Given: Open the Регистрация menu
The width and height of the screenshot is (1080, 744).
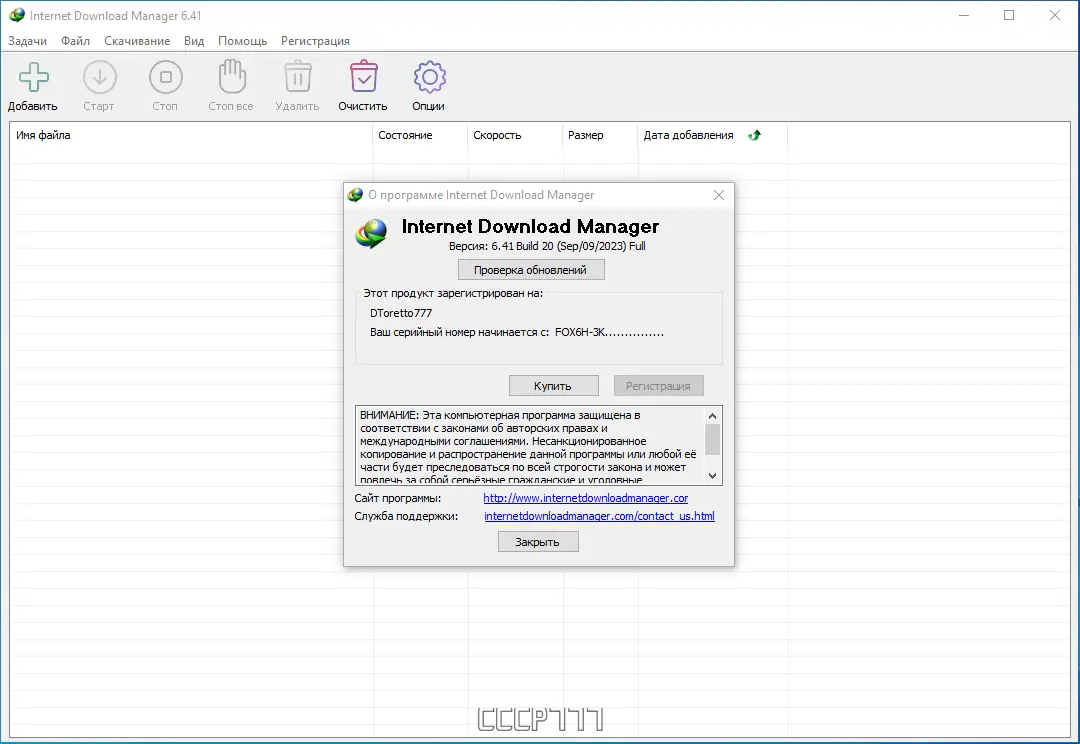Looking at the screenshot, I should pyautogui.click(x=315, y=41).
